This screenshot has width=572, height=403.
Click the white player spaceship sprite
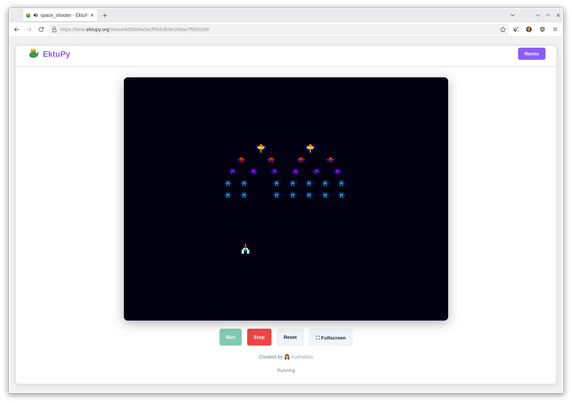246,249
